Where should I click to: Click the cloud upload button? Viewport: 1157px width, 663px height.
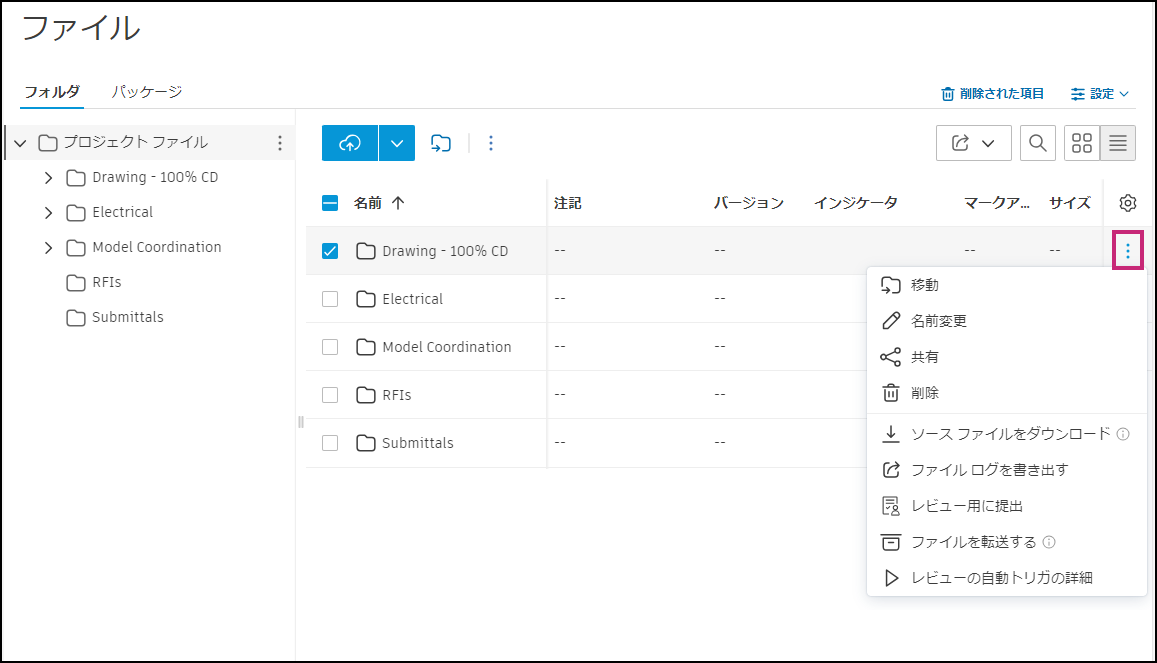point(349,143)
